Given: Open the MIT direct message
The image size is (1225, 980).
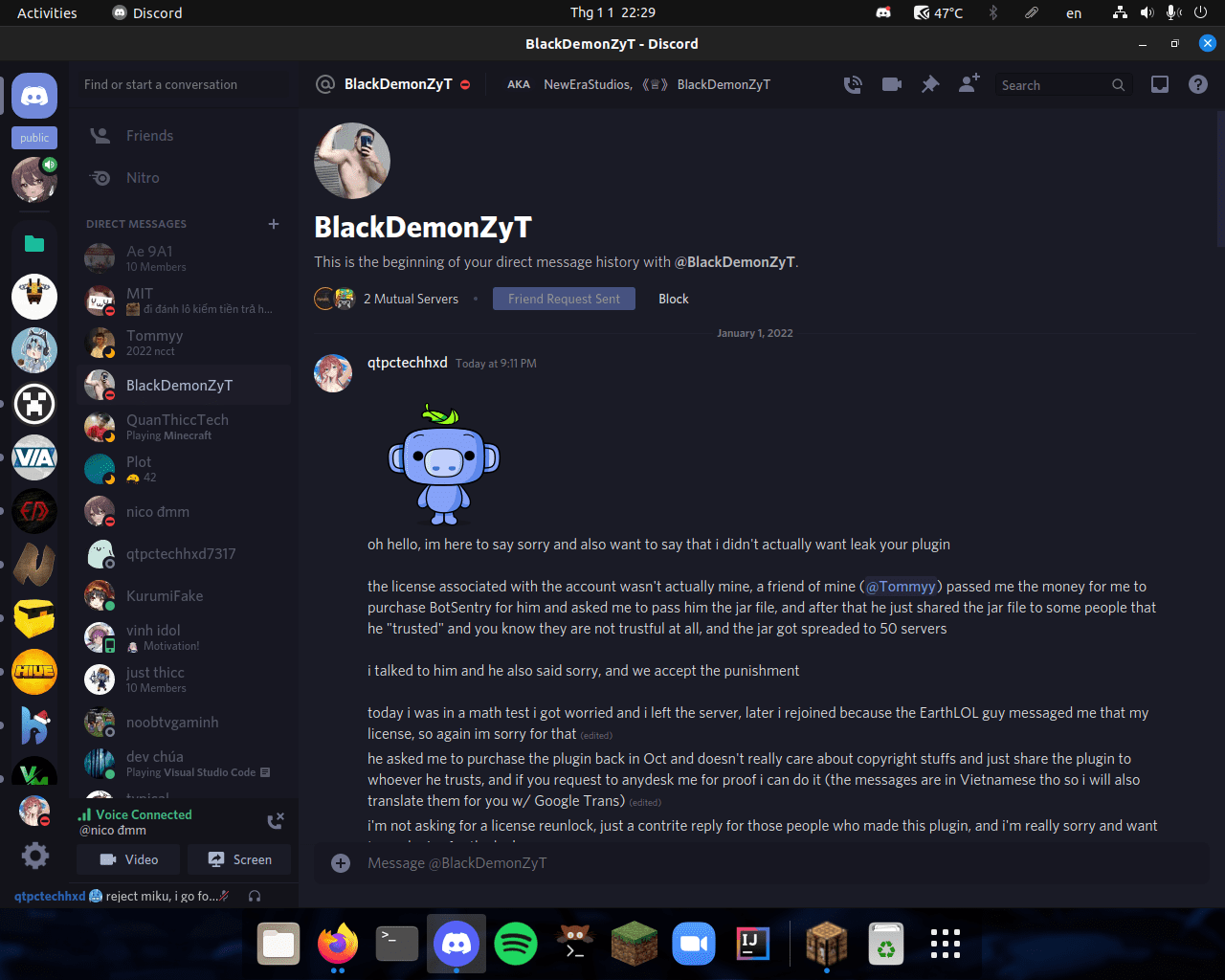Looking at the screenshot, I should pos(183,301).
